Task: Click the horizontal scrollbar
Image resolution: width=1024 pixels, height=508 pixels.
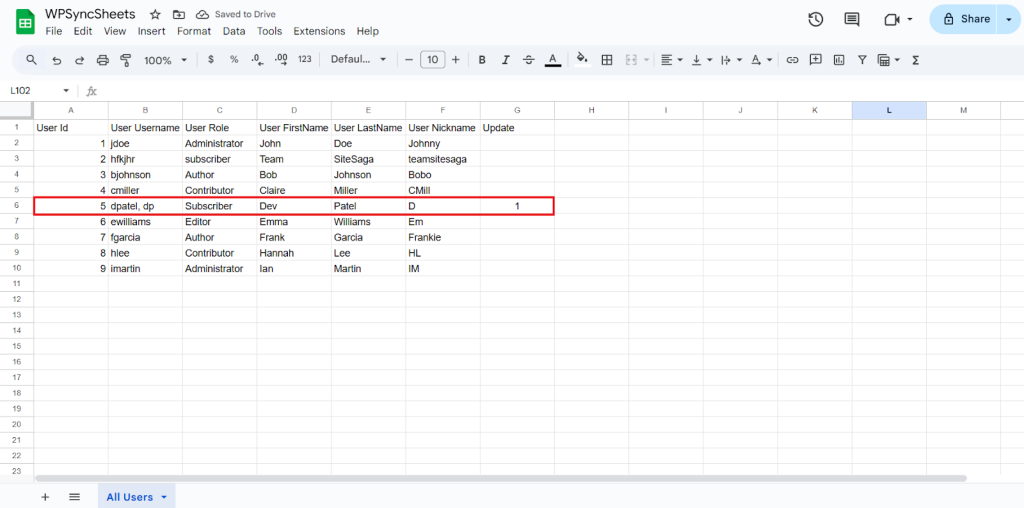Action: pos(501,479)
